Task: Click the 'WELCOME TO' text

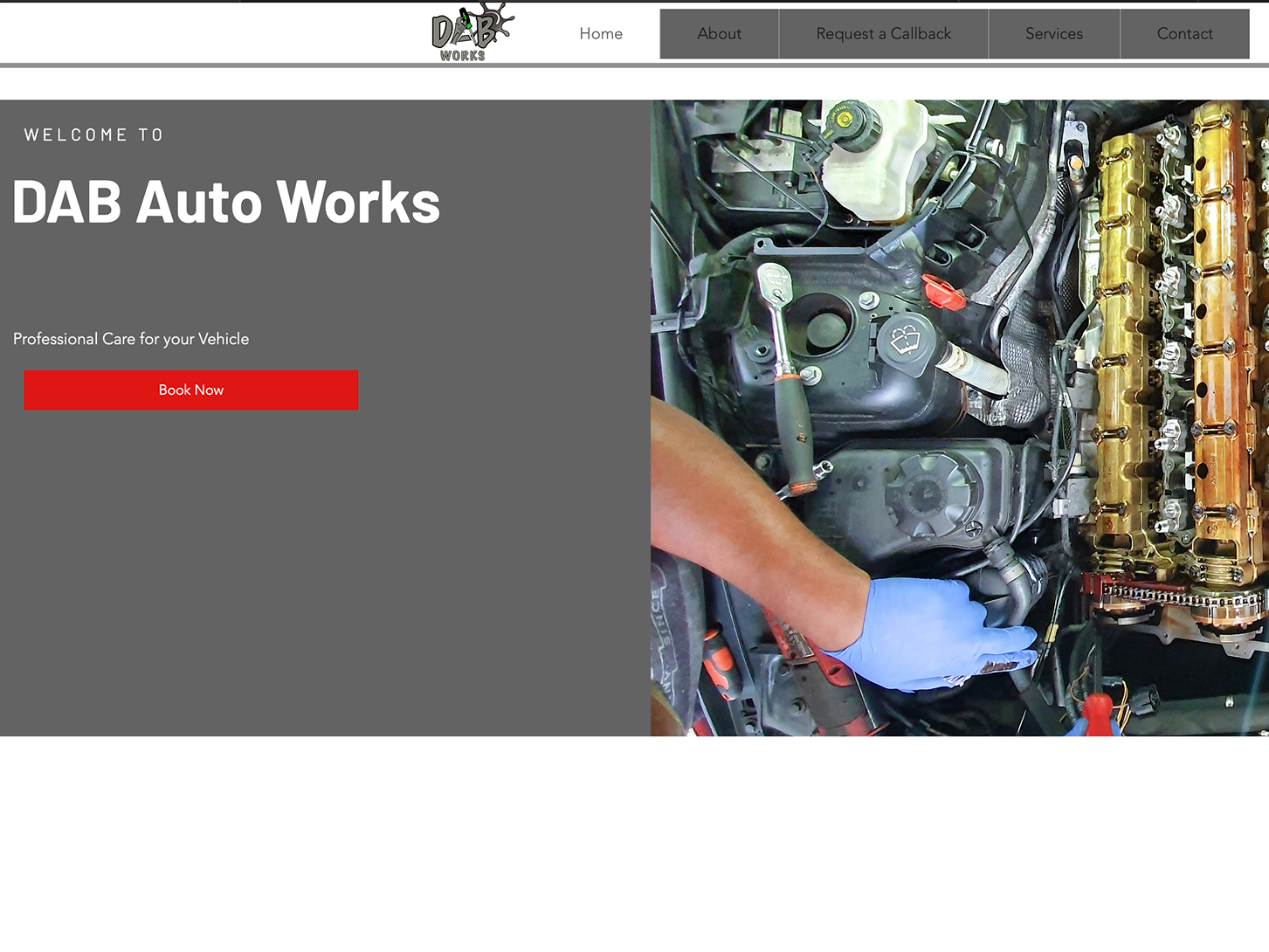Action: [94, 135]
